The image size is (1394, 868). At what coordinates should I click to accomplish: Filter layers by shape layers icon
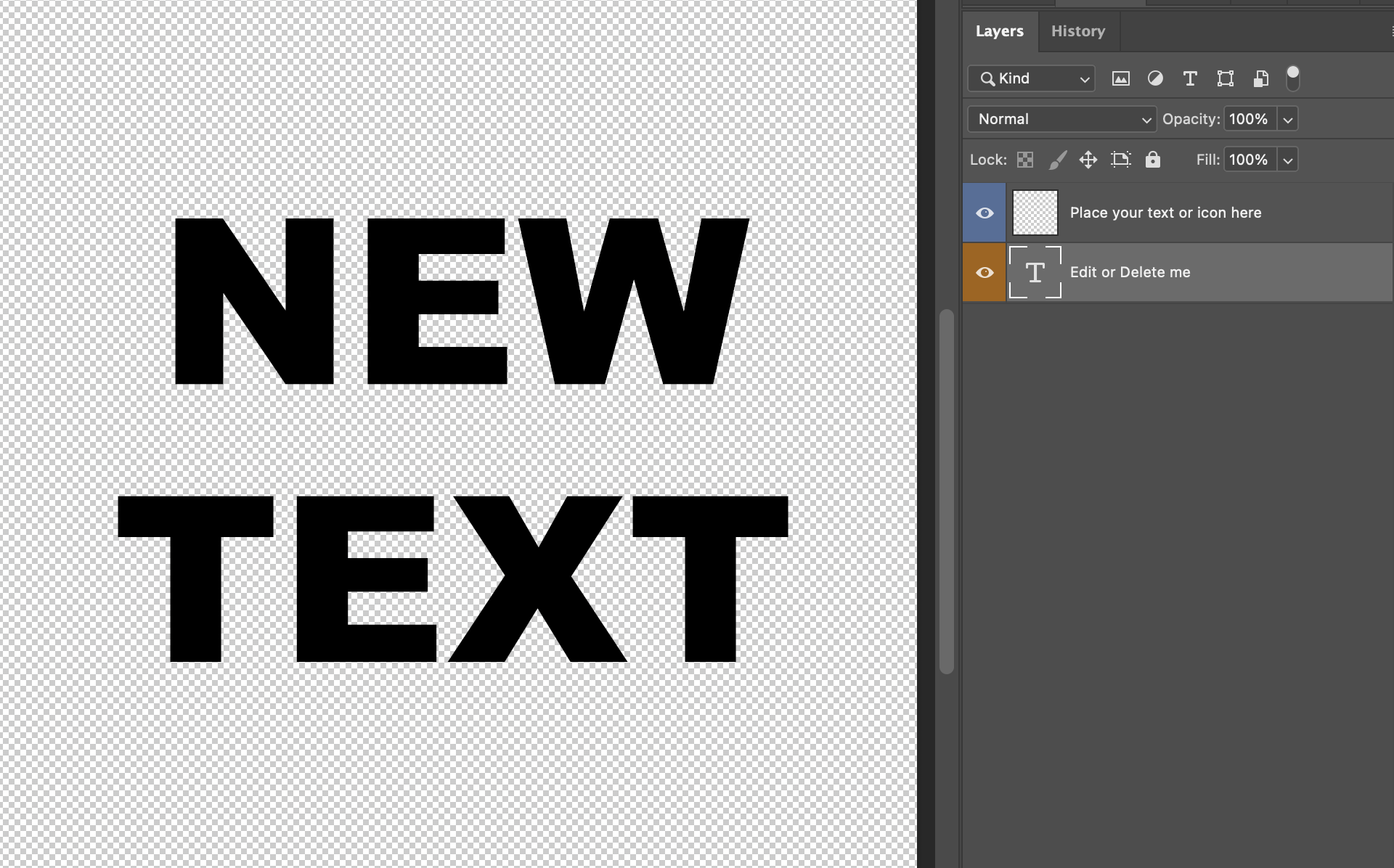tap(1226, 78)
